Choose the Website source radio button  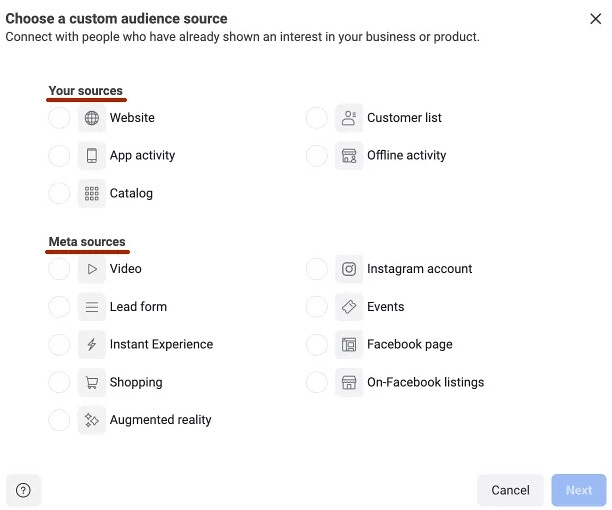coord(59,118)
